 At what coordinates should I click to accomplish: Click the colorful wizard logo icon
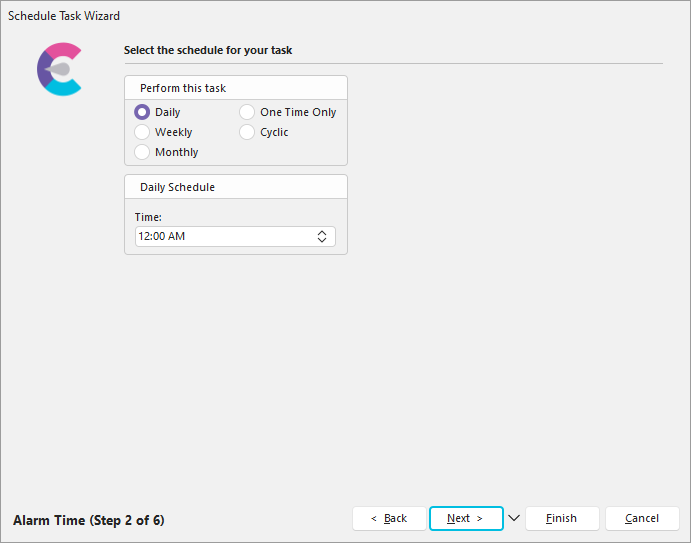tap(59, 69)
